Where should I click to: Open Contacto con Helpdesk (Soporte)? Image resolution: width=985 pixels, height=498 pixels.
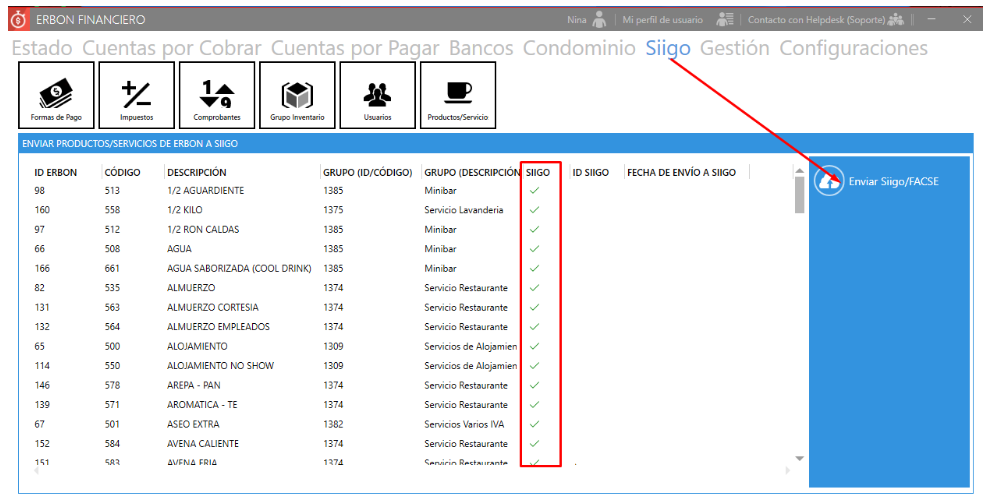click(x=810, y=19)
